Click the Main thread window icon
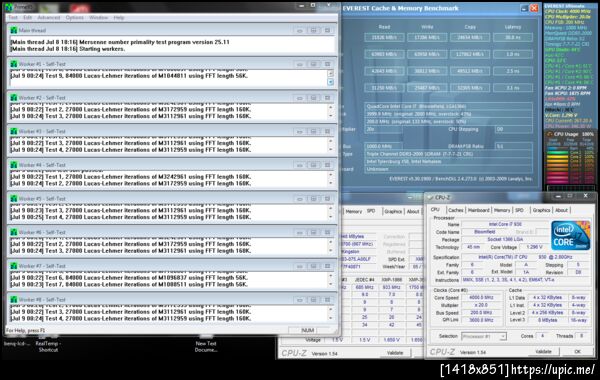 click(14, 30)
